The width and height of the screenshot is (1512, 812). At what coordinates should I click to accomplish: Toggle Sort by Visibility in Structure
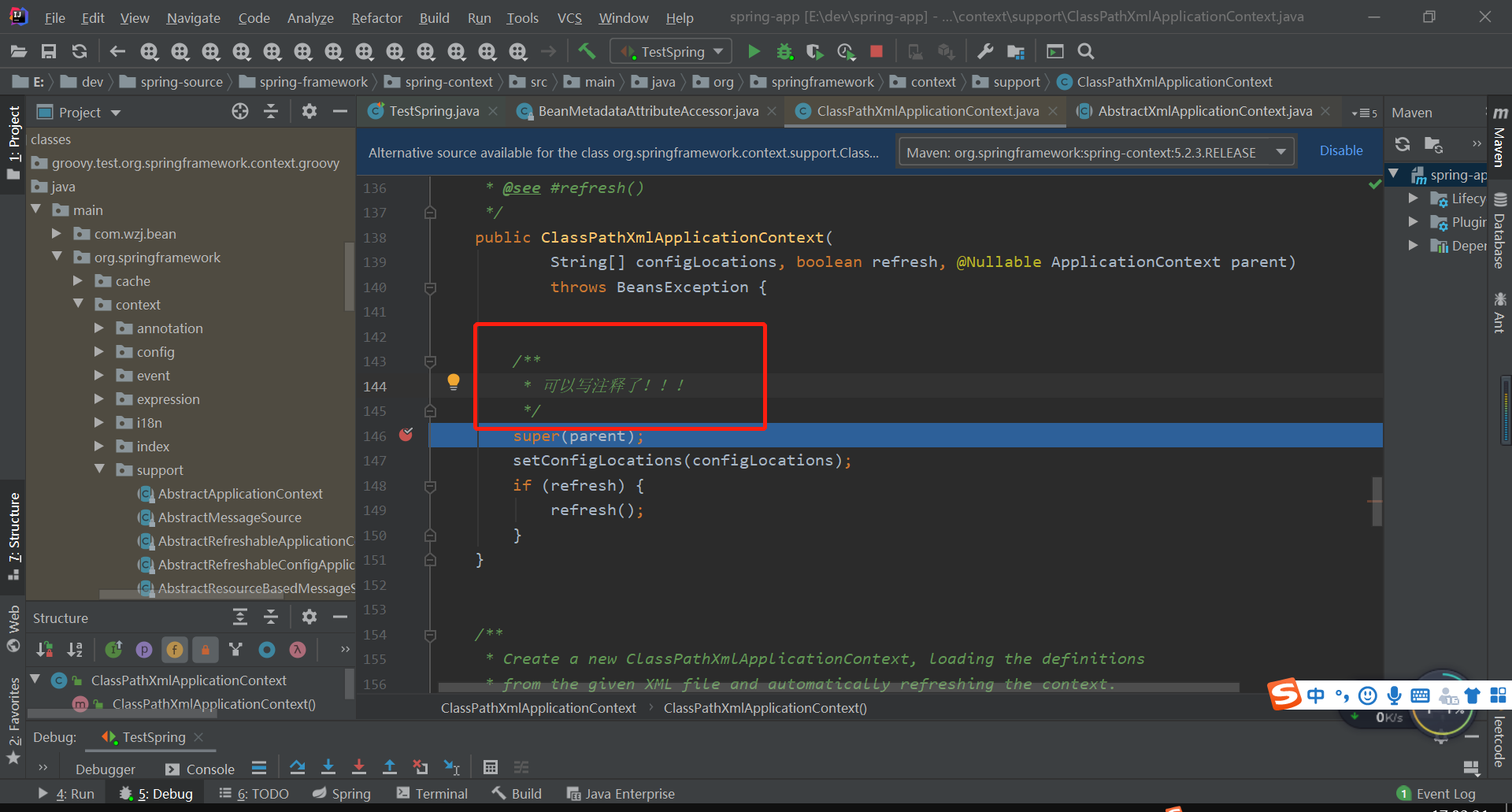(x=45, y=650)
